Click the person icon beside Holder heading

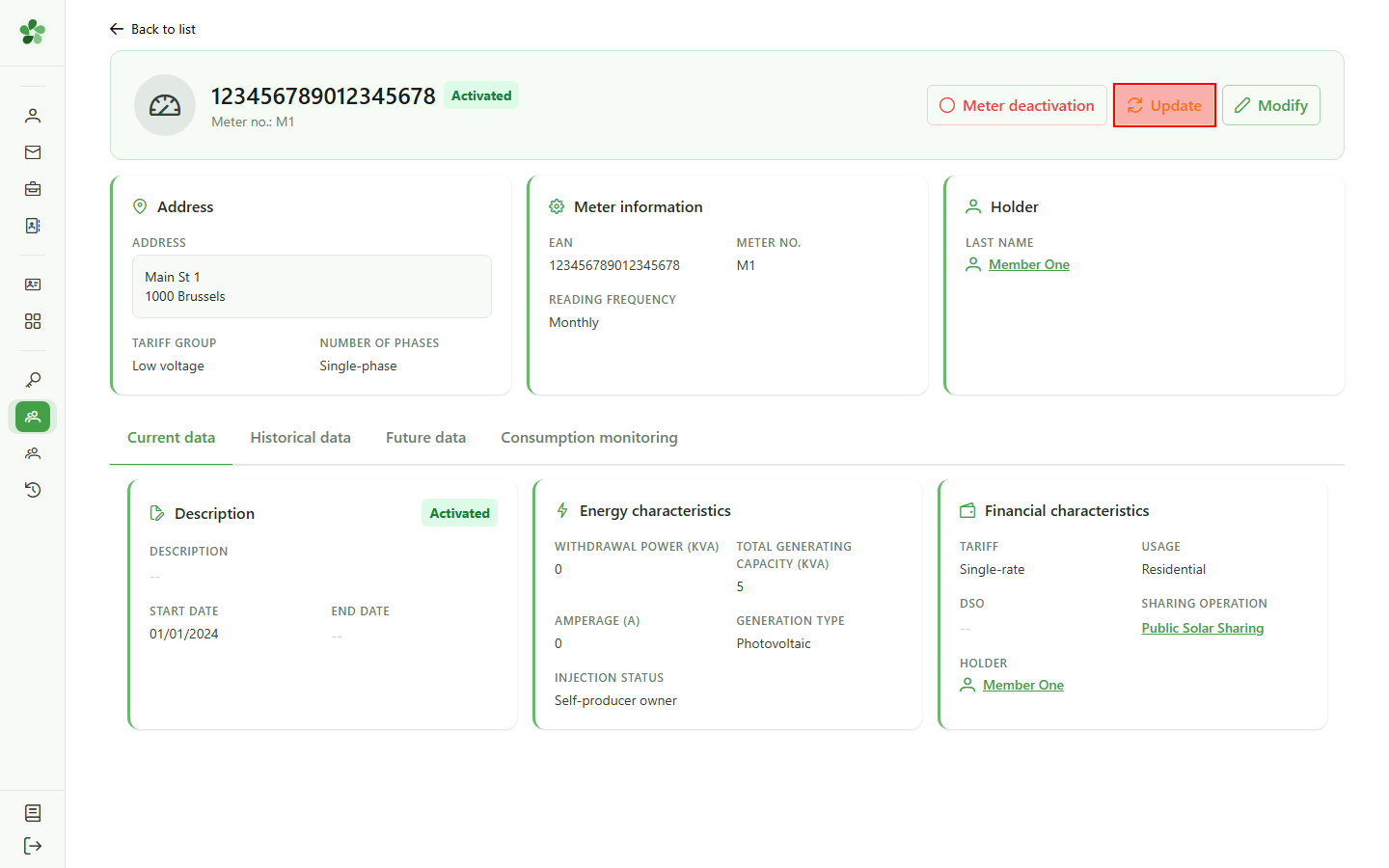973,206
